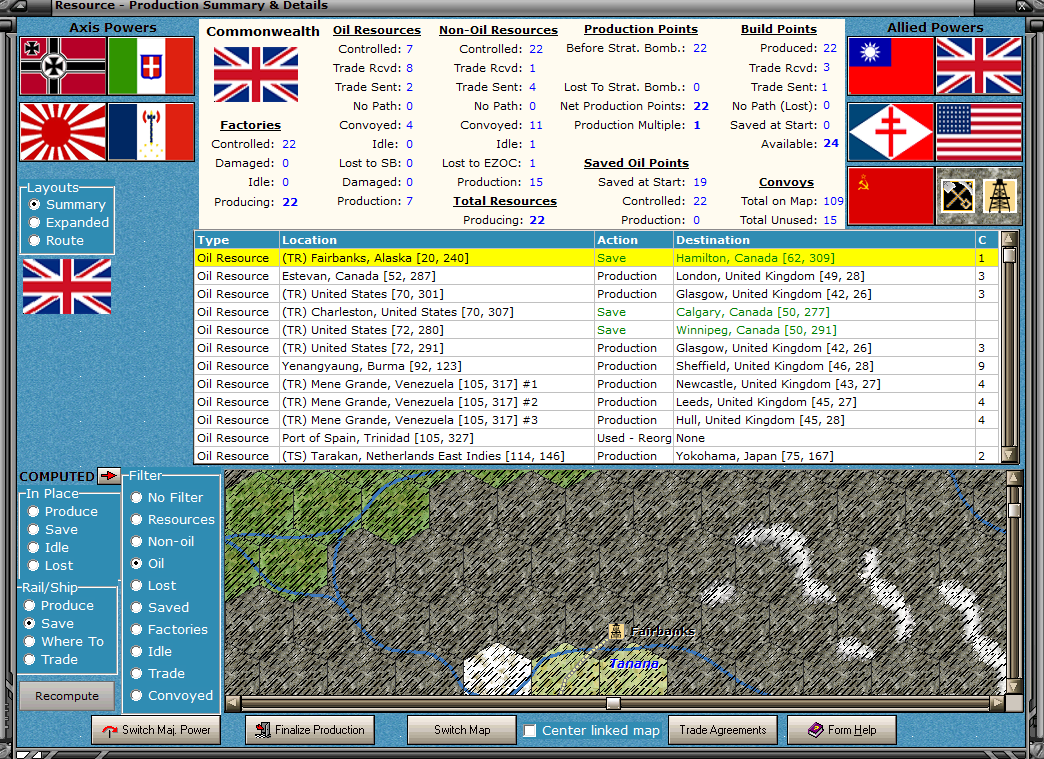Click the crossed hammers resource icon
Image resolution: width=1044 pixels, height=759 pixels.
pos(957,196)
